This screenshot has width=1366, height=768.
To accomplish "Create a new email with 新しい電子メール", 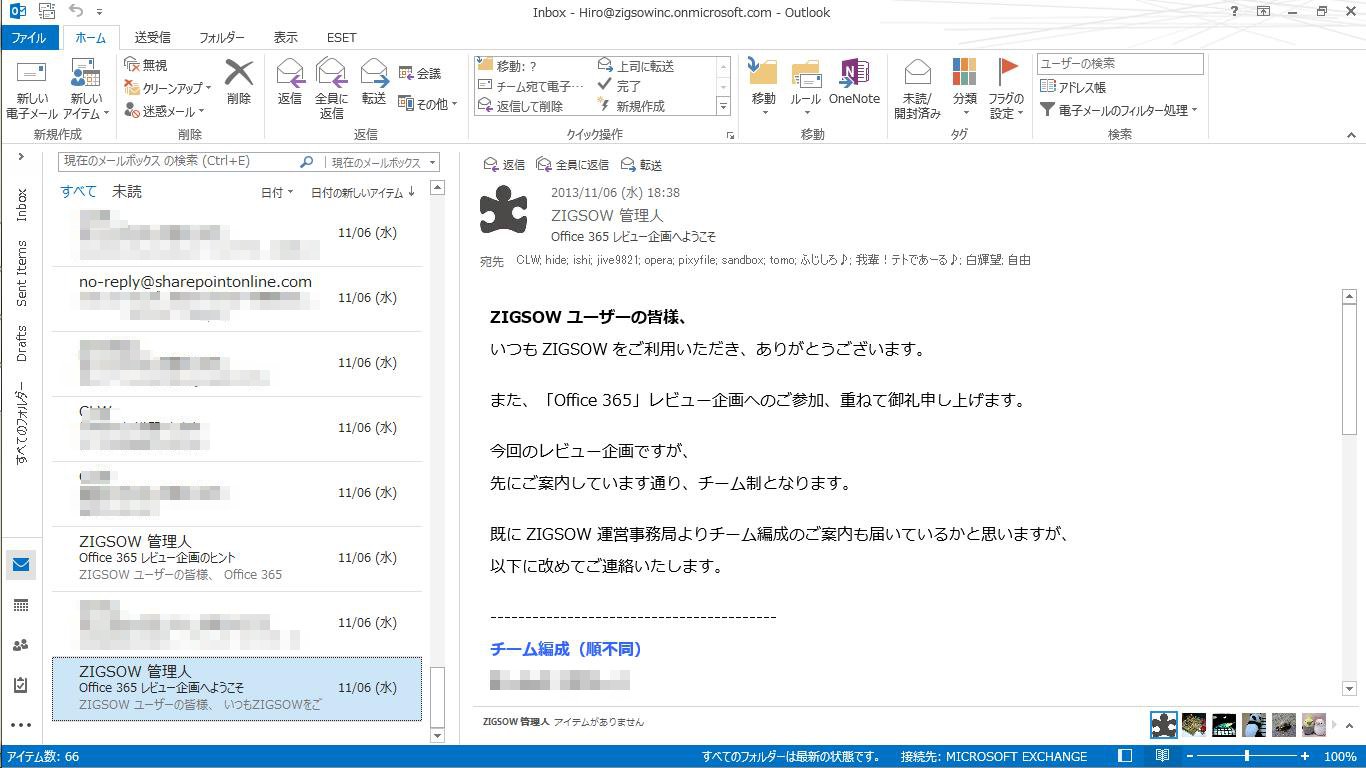I will (x=32, y=90).
